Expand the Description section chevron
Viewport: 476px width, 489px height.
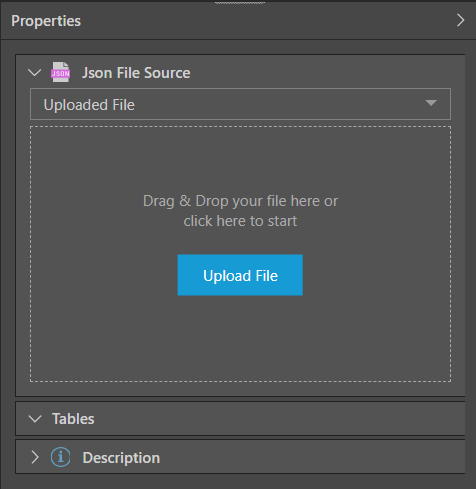35,457
